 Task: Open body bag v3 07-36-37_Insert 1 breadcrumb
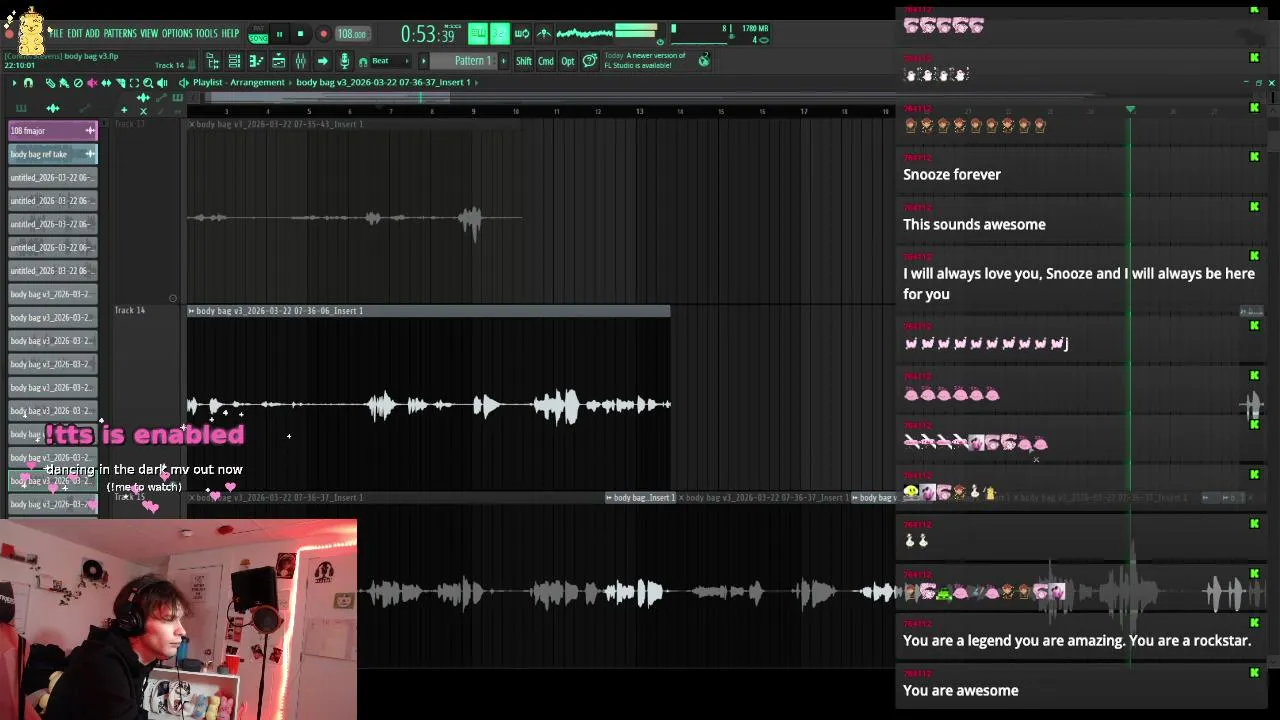click(x=383, y=82)
